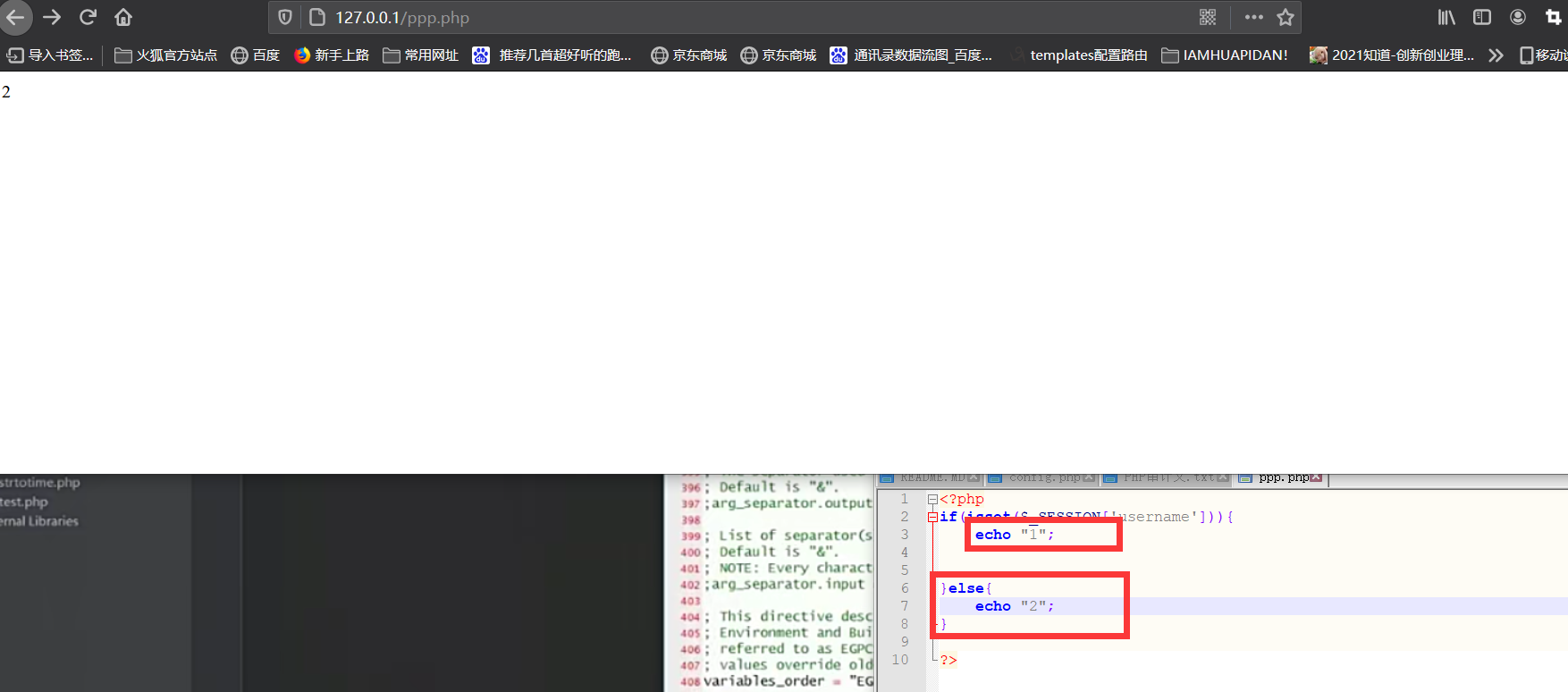Viewport: 1568px width, 692px height.
Task: Close the config.php editor tab
Action: click(x=1089, y=477)
